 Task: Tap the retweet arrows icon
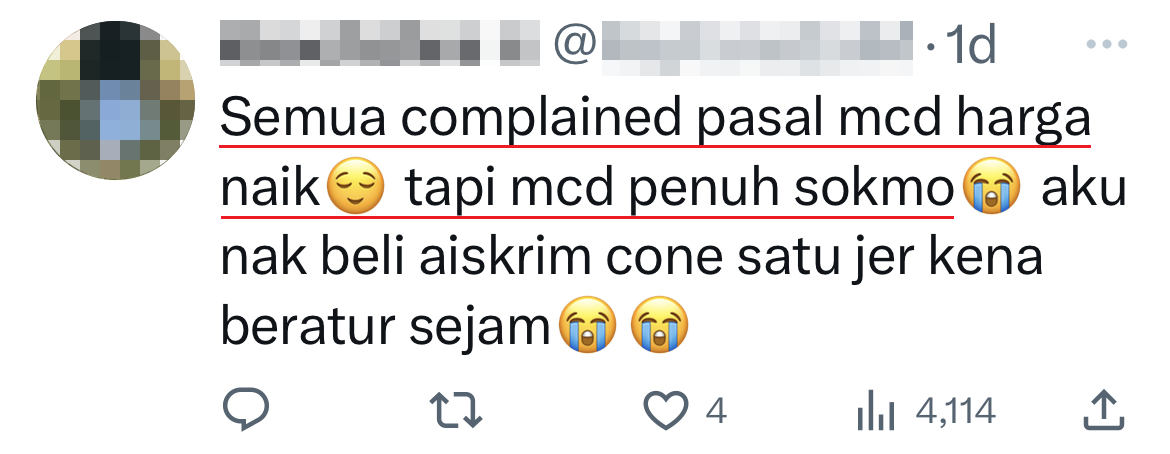pos(456,411)
